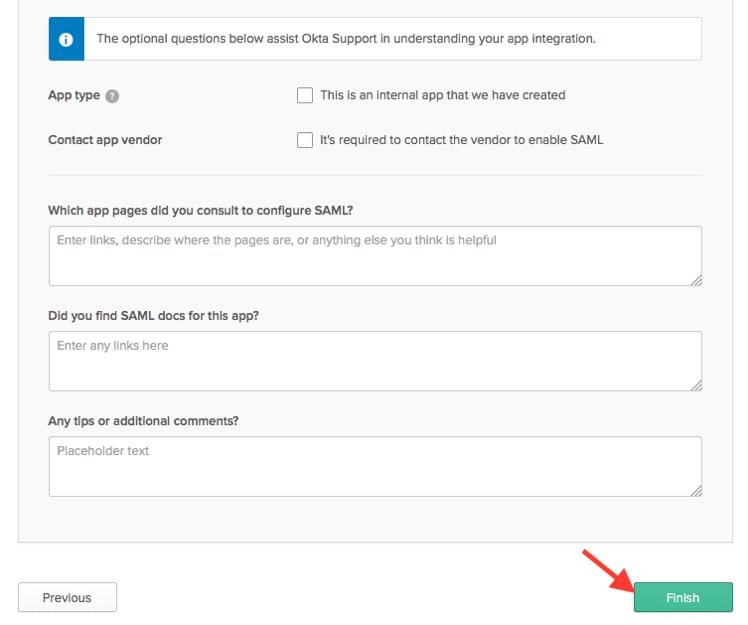Focus the SAML docs links text area
The image size is (748, 625).
click(375, 361)
